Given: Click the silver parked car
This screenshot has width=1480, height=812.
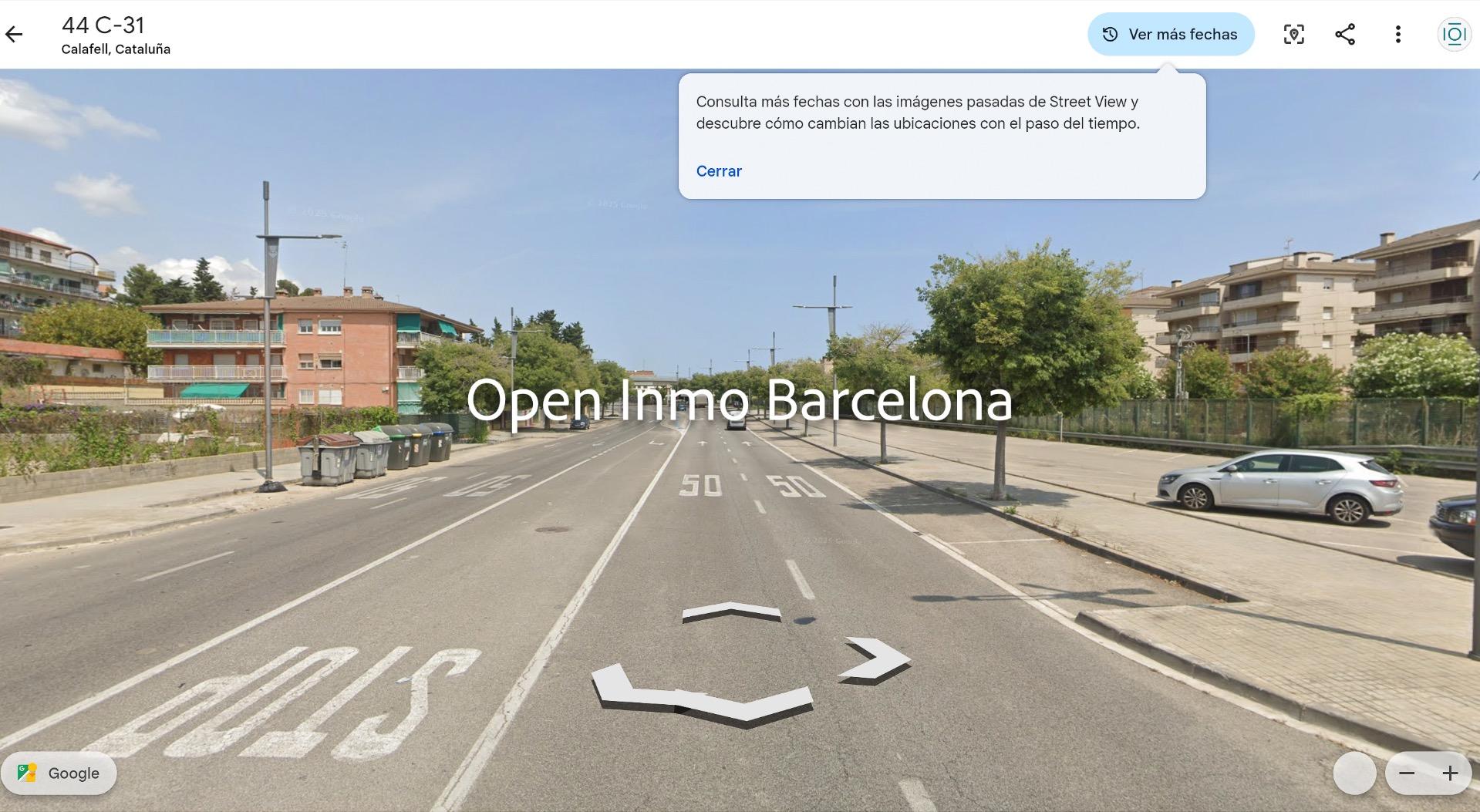Looking at the screenshot, I should point(1280,487).
